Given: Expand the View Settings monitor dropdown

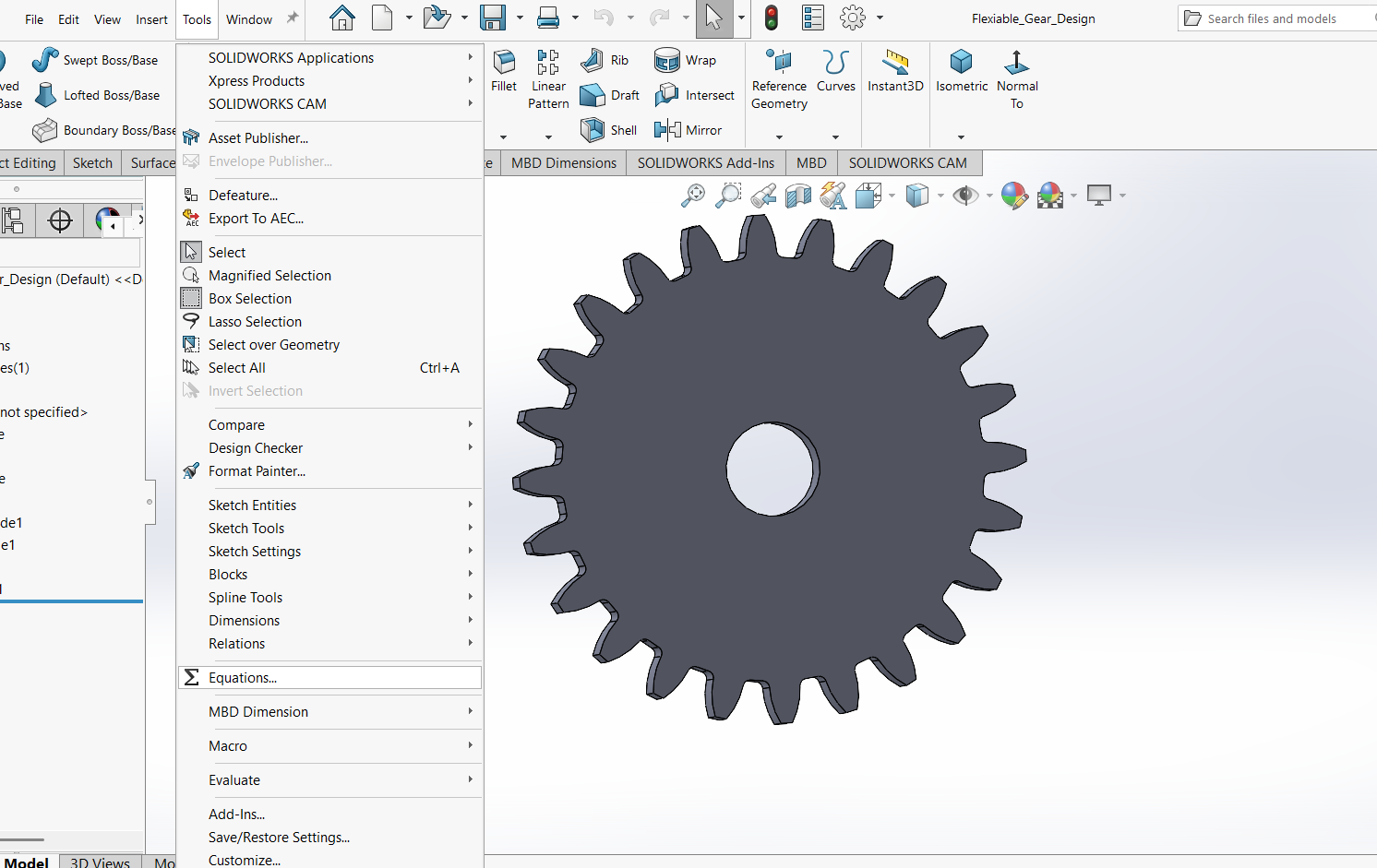Looking at the screenshot, I should [x=1122, y=195].
